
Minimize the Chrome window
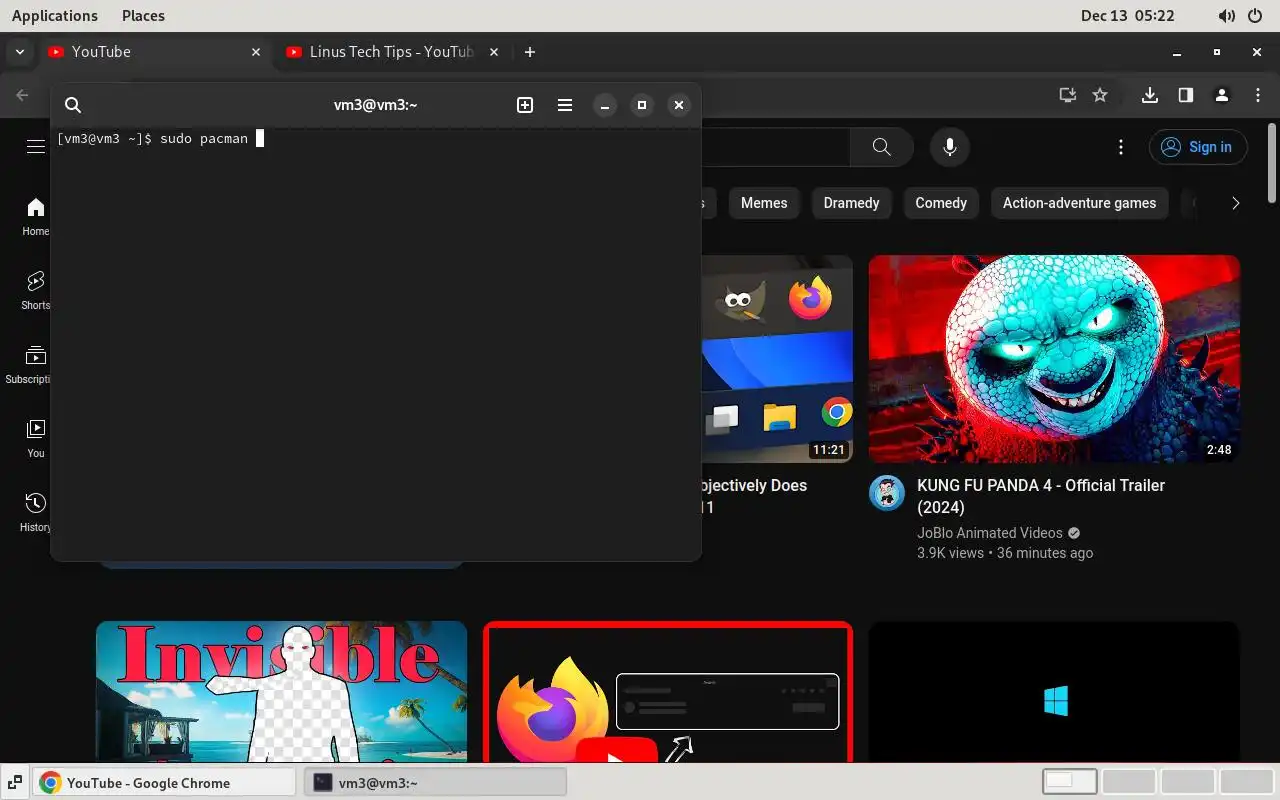(1177, 52)
